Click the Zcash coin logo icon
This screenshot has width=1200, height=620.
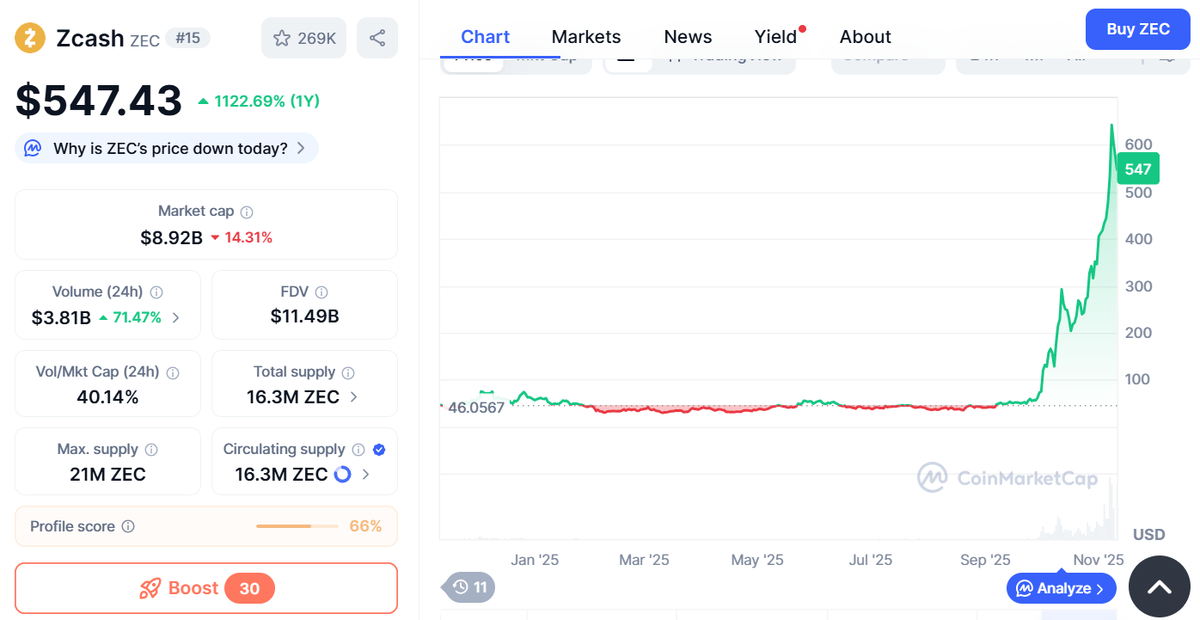click(31, 38)
